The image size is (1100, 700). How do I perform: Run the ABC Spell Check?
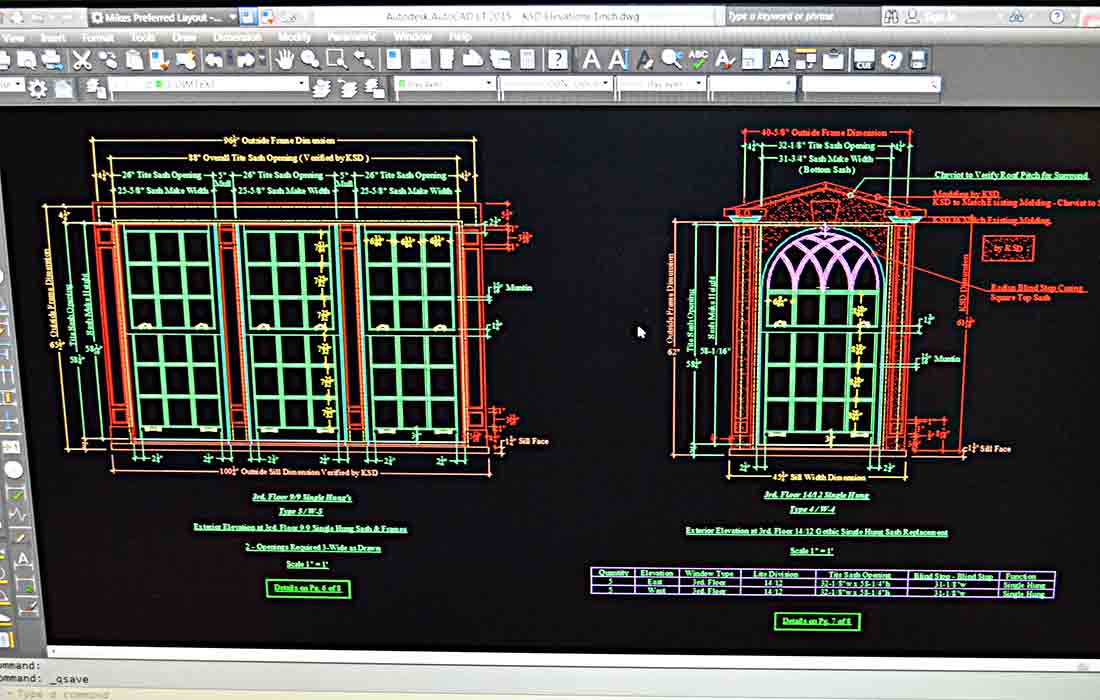tap(698, 60)
